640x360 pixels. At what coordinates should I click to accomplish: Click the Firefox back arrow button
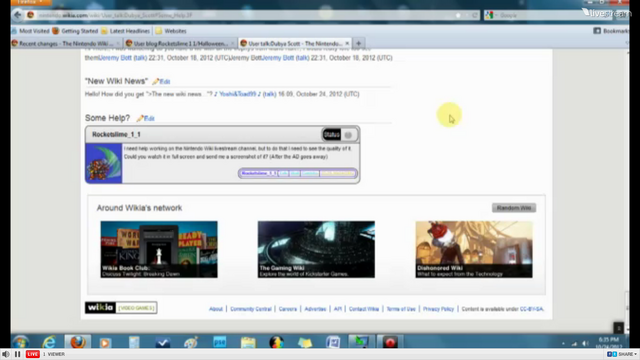(x=18, y=16)
